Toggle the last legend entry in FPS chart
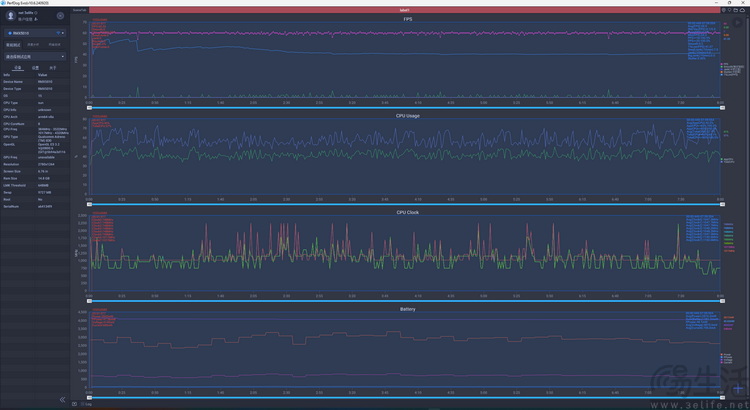Viewport: 750px width, 410px height. pyautogui.click(x=730, y=75)
